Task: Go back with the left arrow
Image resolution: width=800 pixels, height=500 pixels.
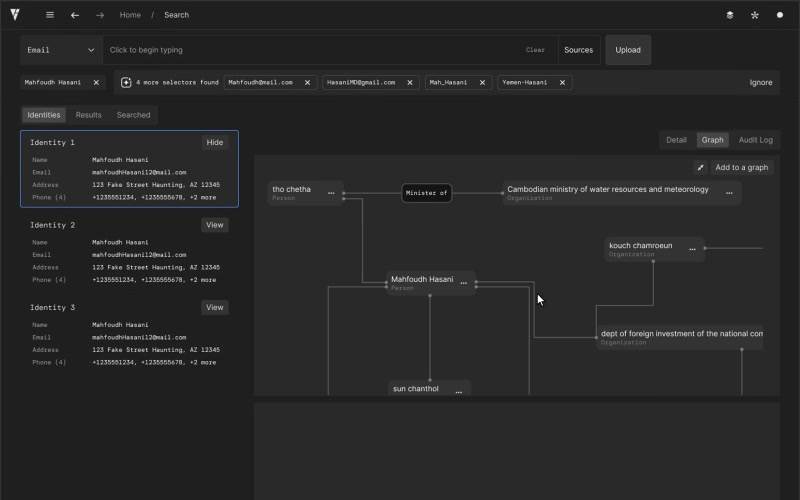Action: coord(75,15)
